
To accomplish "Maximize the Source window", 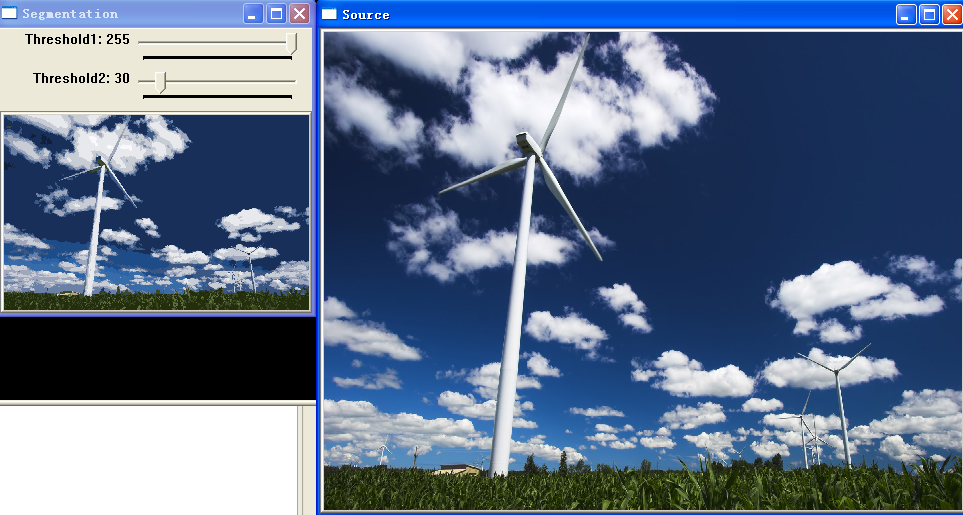I will (929, 14).
